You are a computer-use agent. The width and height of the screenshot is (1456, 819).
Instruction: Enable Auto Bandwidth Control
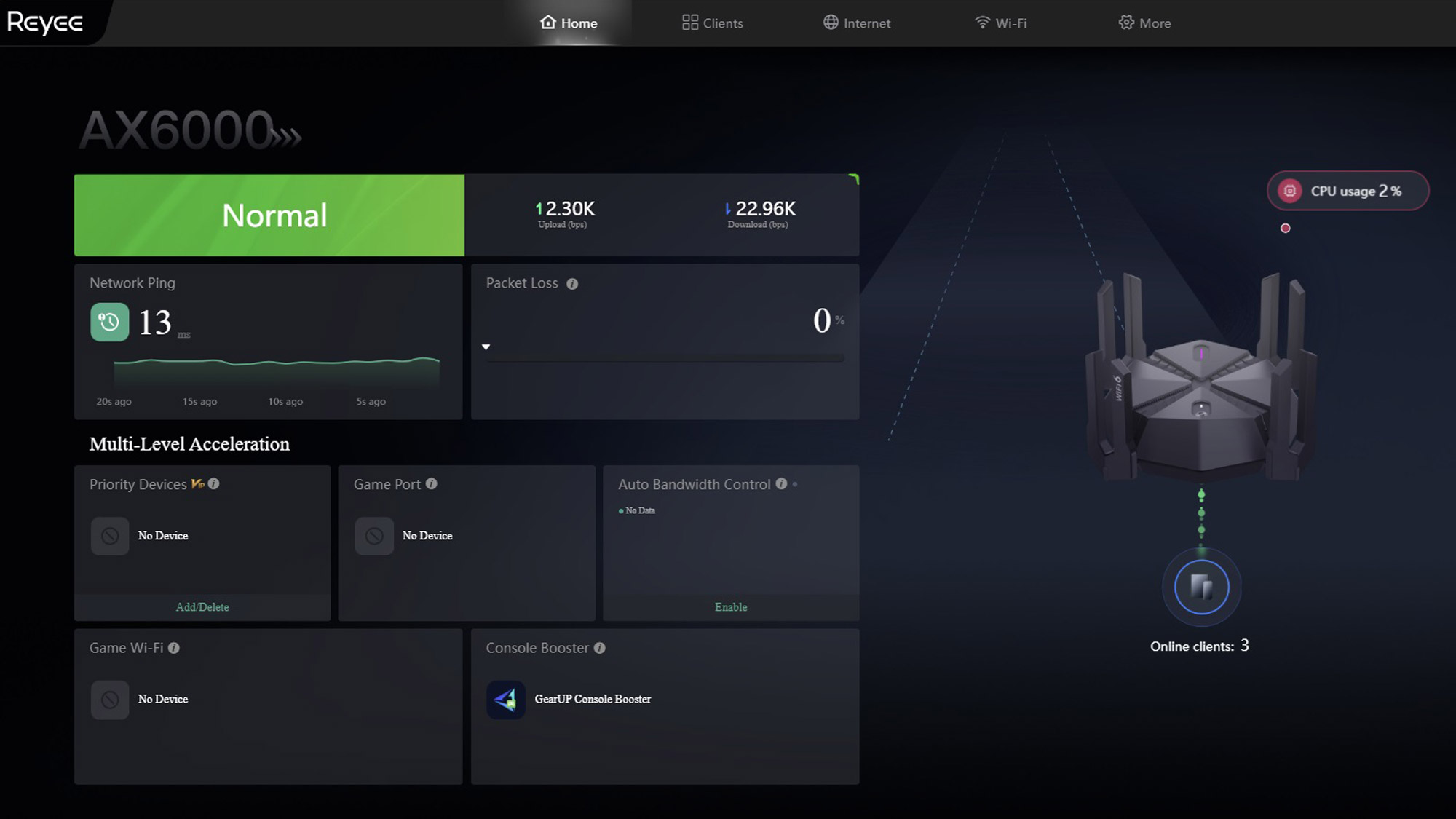tap(730, 606)
